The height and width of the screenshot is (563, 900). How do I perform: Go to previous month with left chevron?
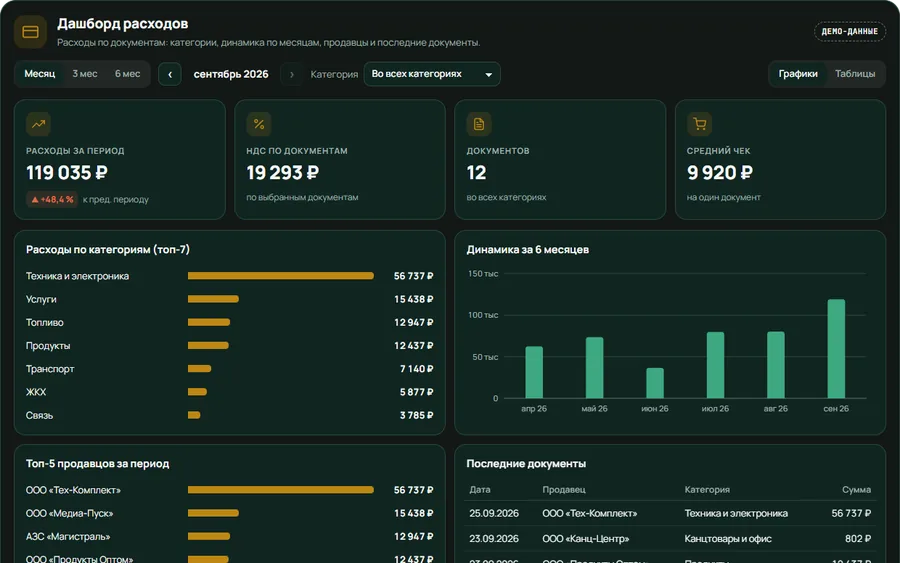click(x=170, y=74)
